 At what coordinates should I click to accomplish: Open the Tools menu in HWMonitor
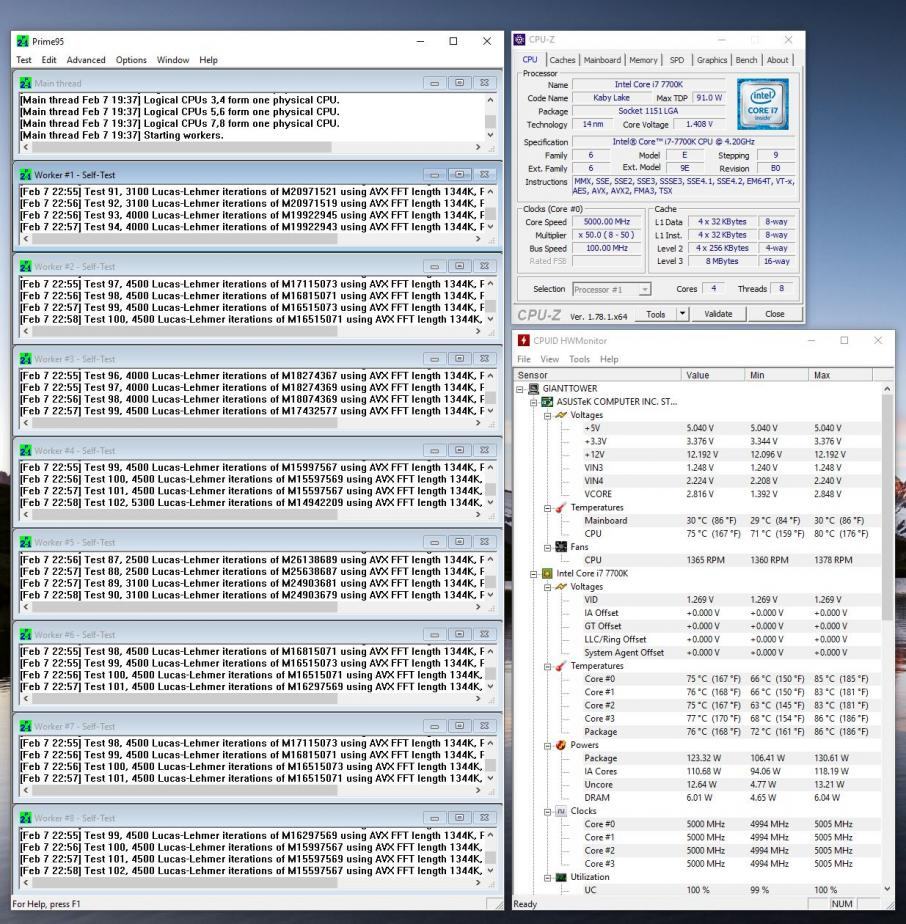pos(579,359)
